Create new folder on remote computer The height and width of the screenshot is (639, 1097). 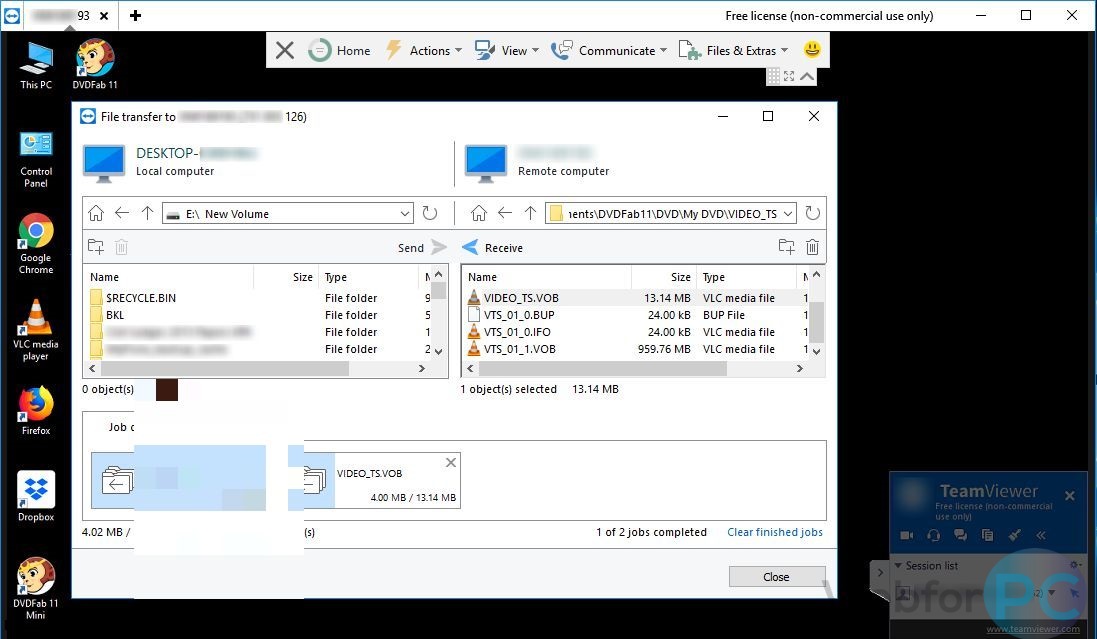(x=786, y=247)
